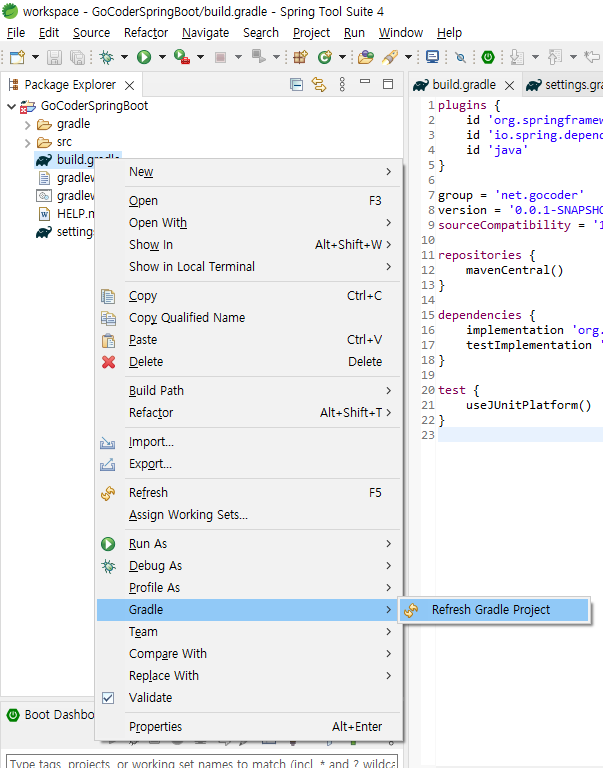
Task: Choose Properties in context menu
Action: click(249, 727)
